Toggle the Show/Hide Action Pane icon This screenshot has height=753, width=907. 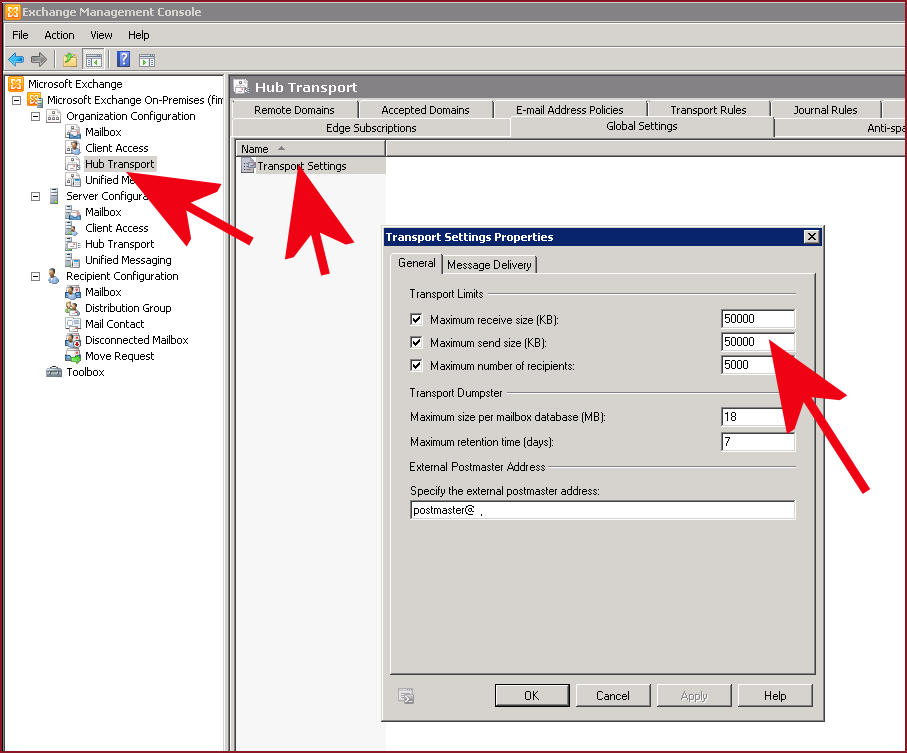pyautogui.click(x=147, y=60)
